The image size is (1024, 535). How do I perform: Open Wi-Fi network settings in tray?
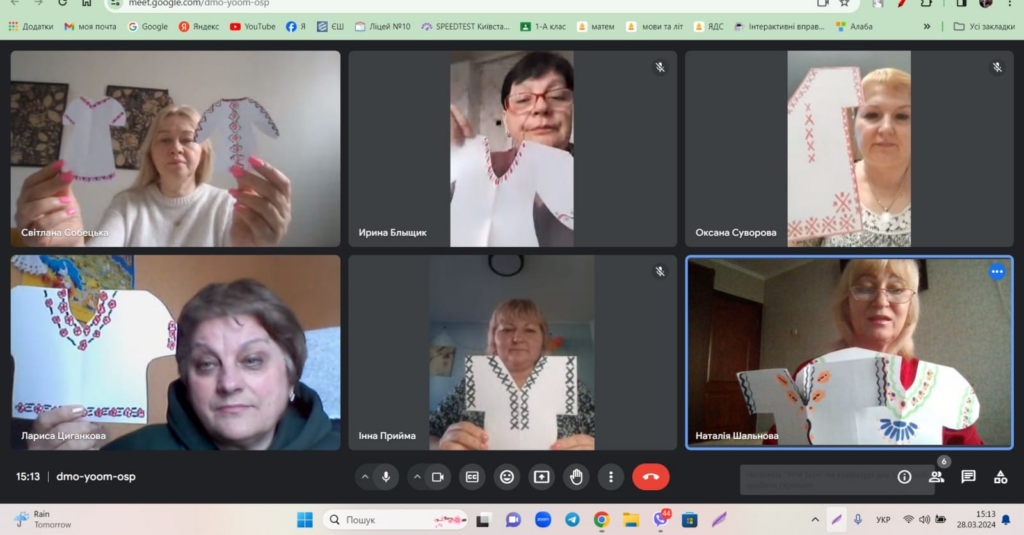[908, 520]
